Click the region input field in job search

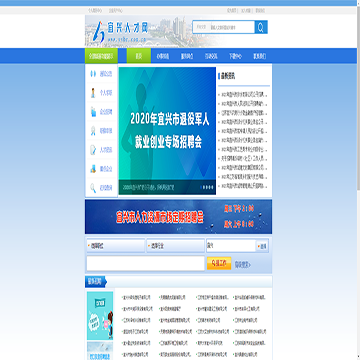pos(231,246)
